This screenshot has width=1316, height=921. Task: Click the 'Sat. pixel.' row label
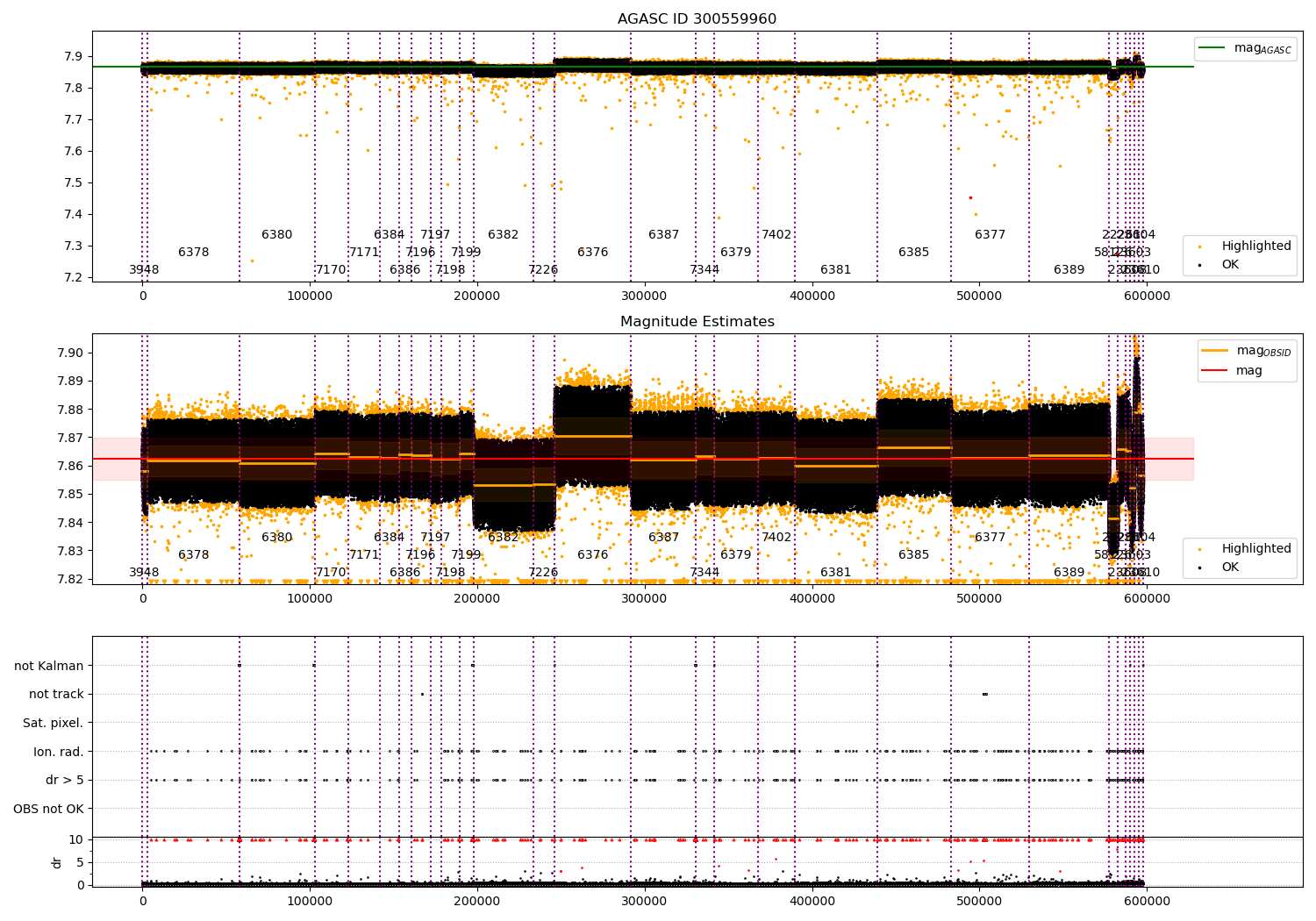(x=54, y=723)
